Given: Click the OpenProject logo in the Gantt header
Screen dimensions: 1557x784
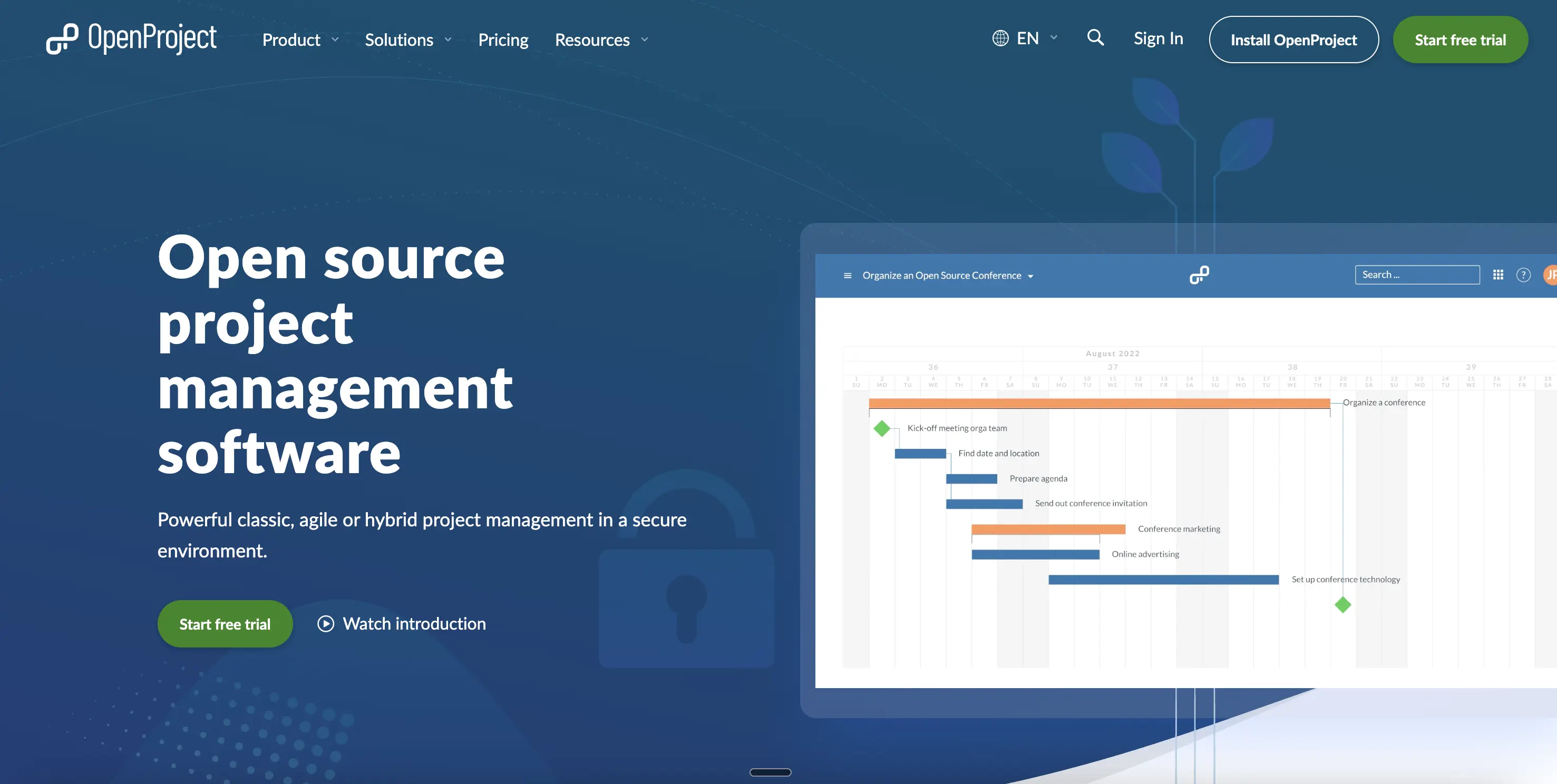Looking at the screenshot, I should pos(1199,275).
